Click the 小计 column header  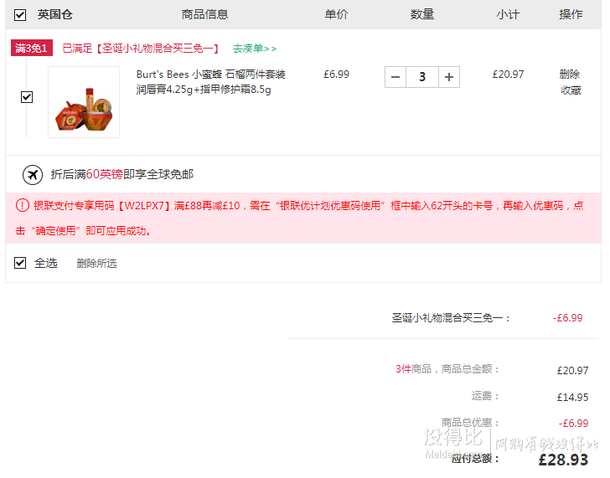(x=508, y=15)
